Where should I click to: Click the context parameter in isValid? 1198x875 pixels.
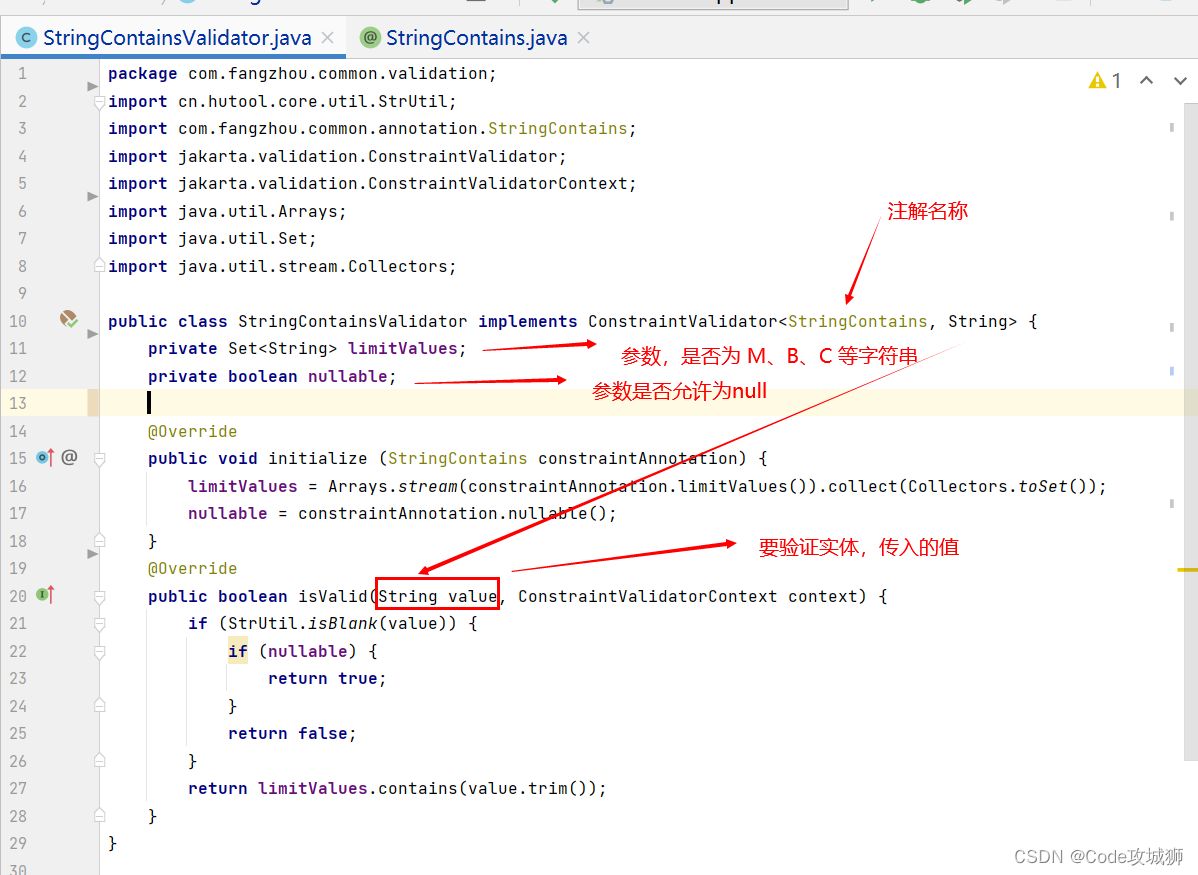[x=823, y=596]
